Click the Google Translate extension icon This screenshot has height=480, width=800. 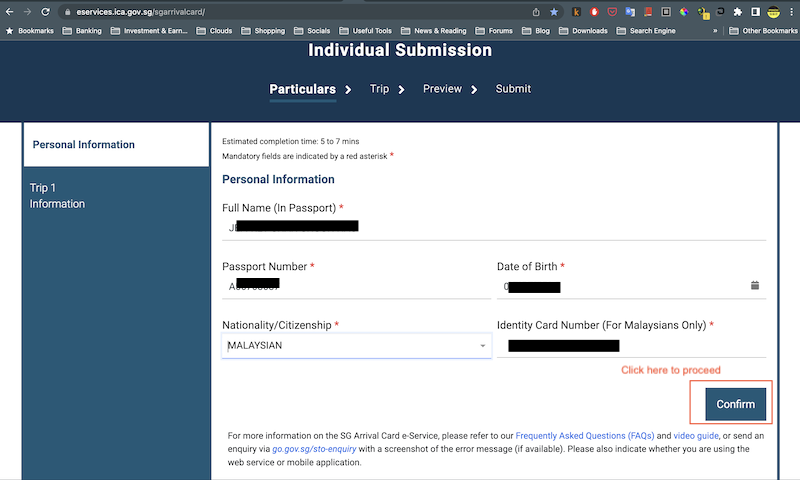(630, 12)
